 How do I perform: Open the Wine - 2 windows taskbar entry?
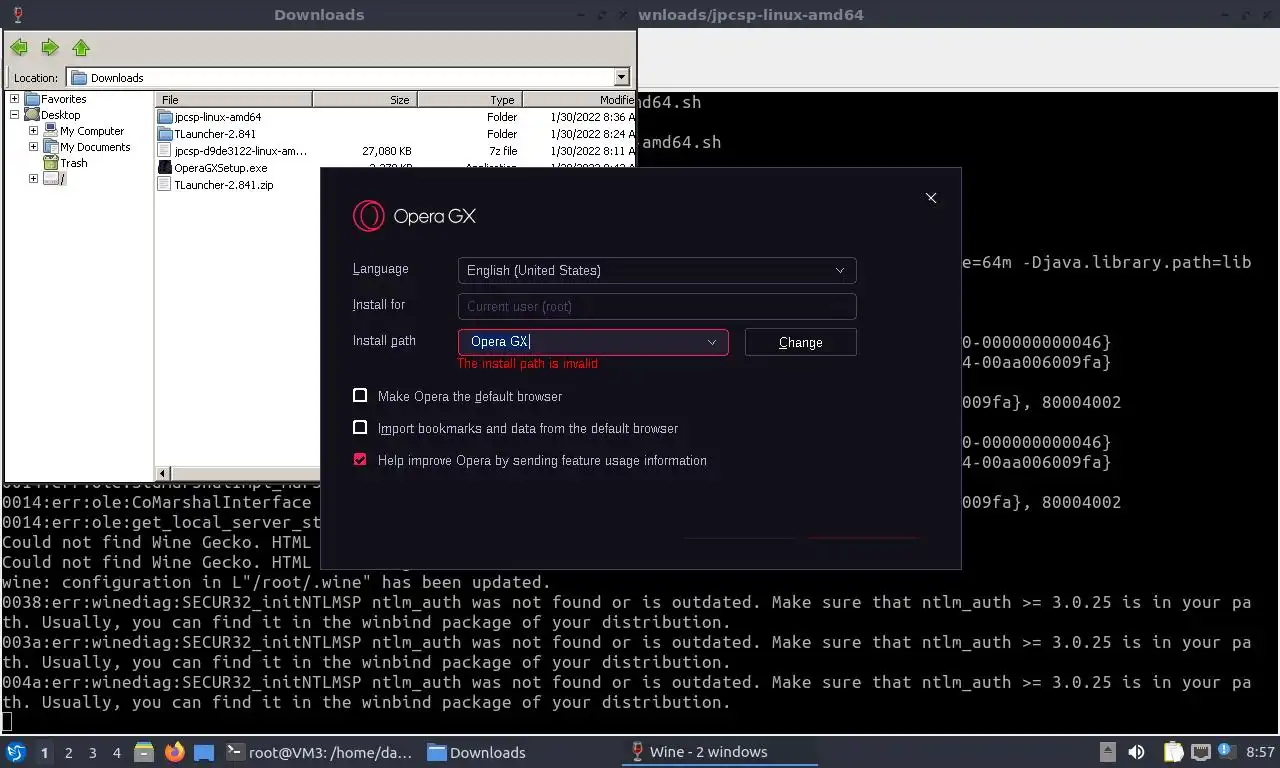(721, 752)
